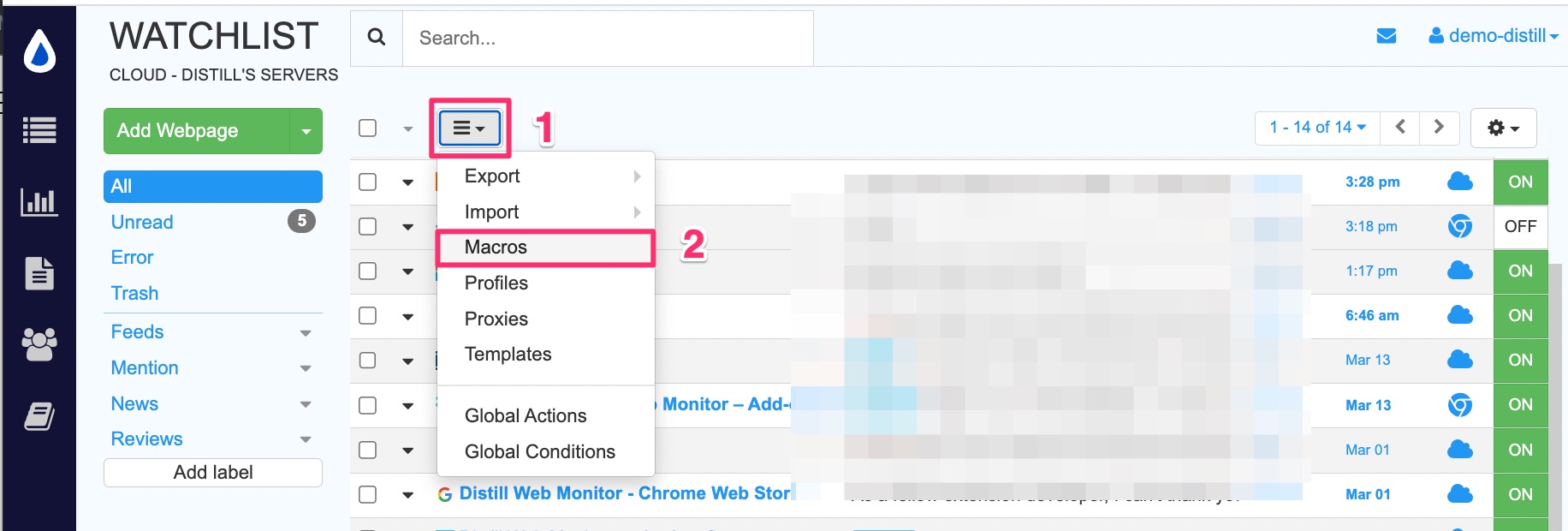Open the Unread filter link
Screen dimensions: 1568x531
tap(142, 222)
